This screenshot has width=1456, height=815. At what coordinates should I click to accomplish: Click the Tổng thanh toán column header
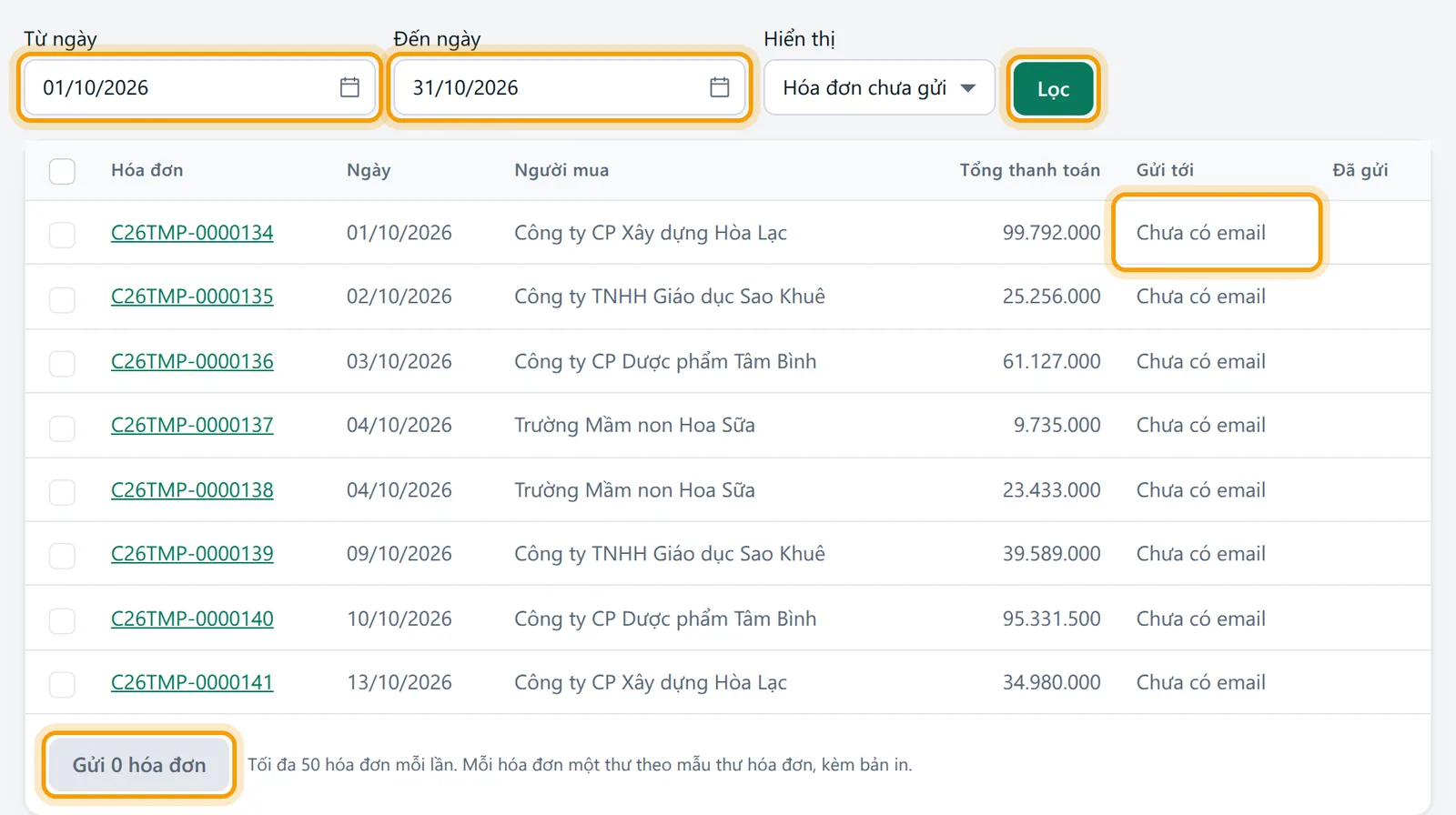pos(1030,170)
